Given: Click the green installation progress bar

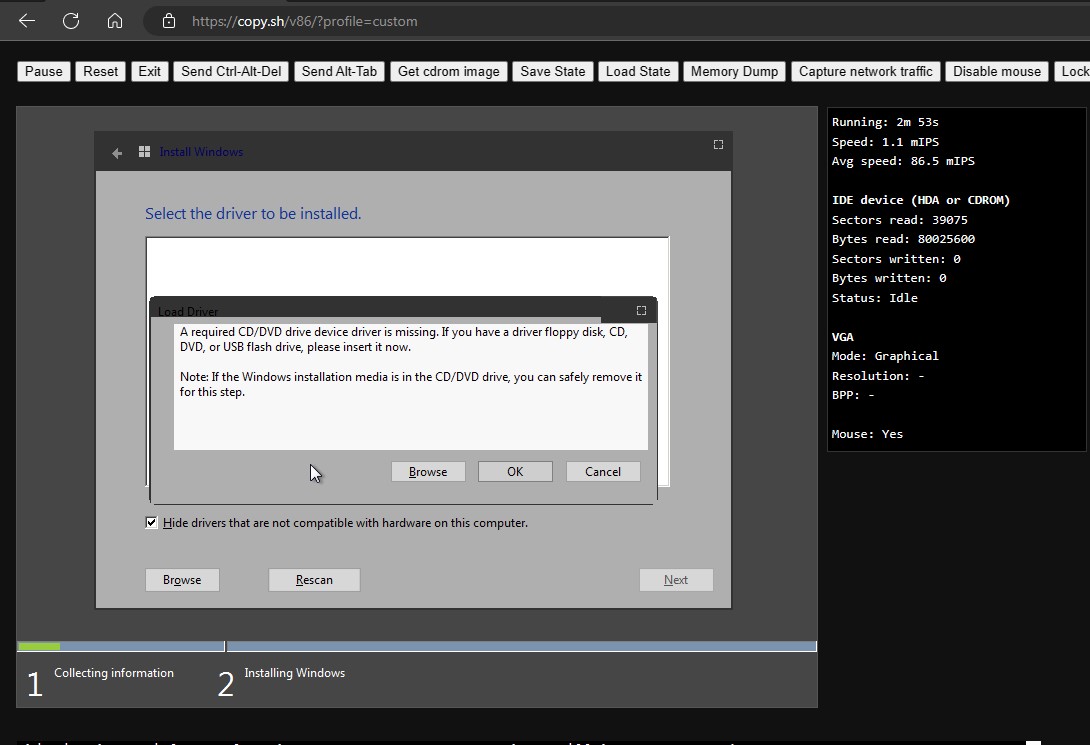Looking at the screenshot, I should [x=38, y=646].
